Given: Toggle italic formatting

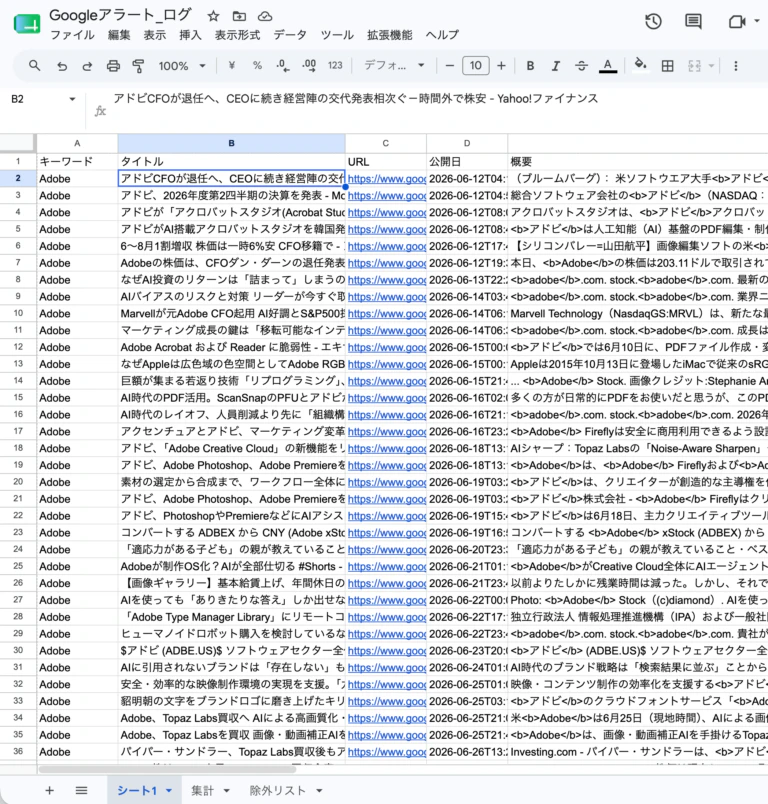Looking at the screenshot, I should (555, 66).
